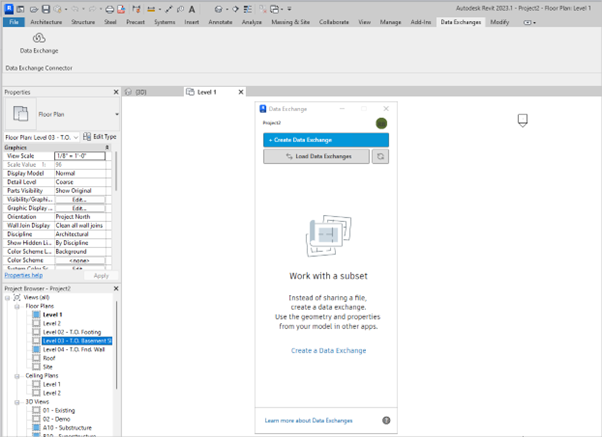Click the Switch Windows icon

coord(275,9)
